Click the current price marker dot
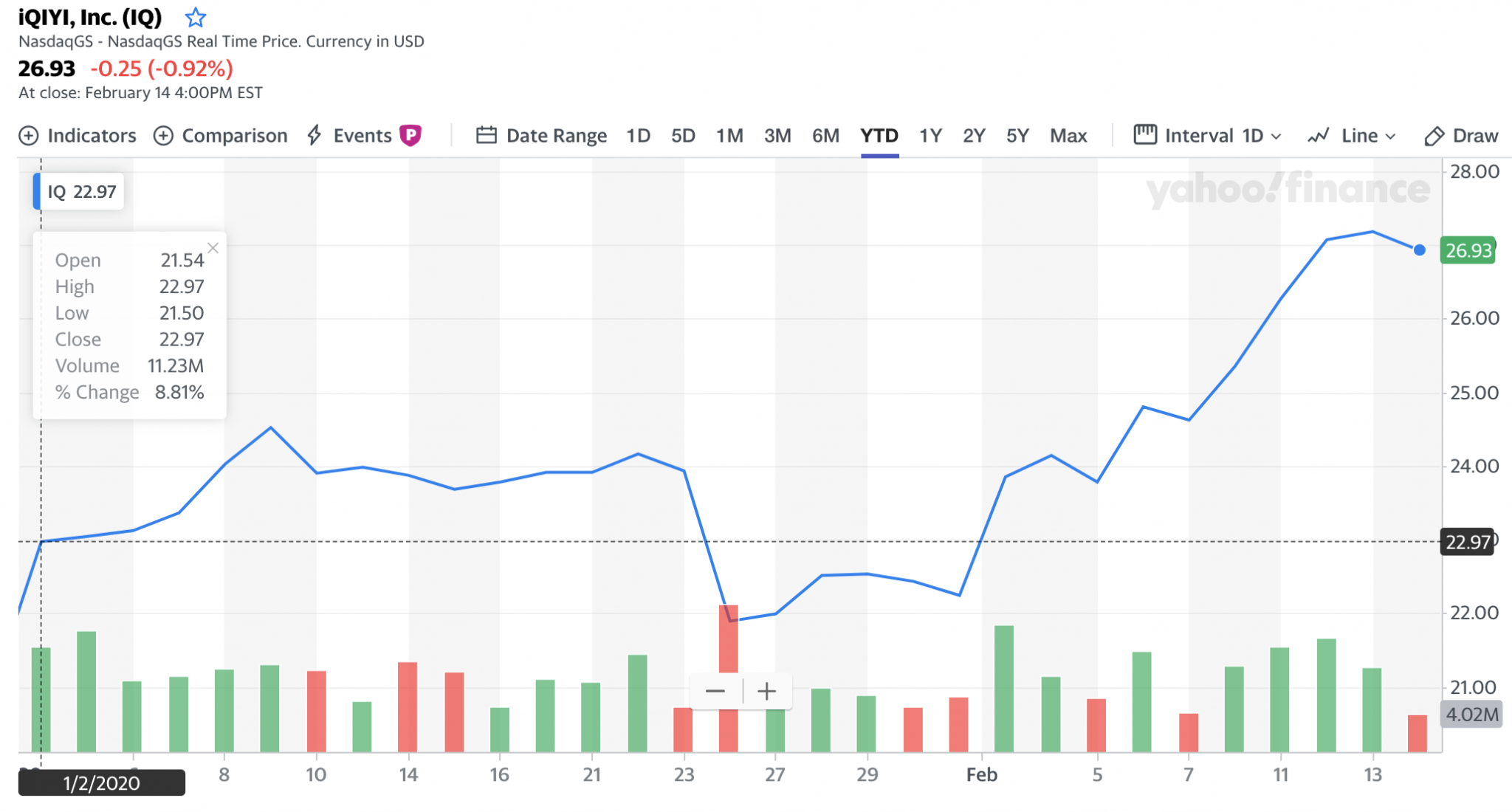 [x=1419, y=250]
